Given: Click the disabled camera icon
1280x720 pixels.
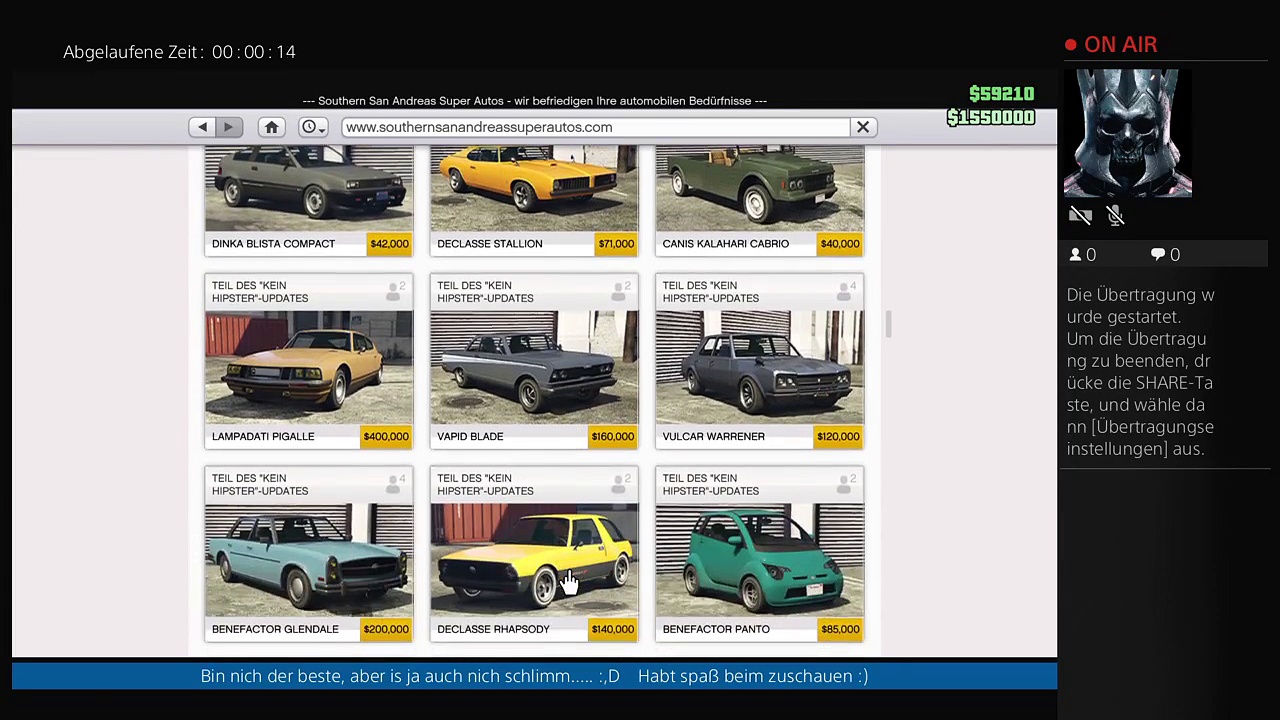Looking at the screenshot, I should [1080, 216].
